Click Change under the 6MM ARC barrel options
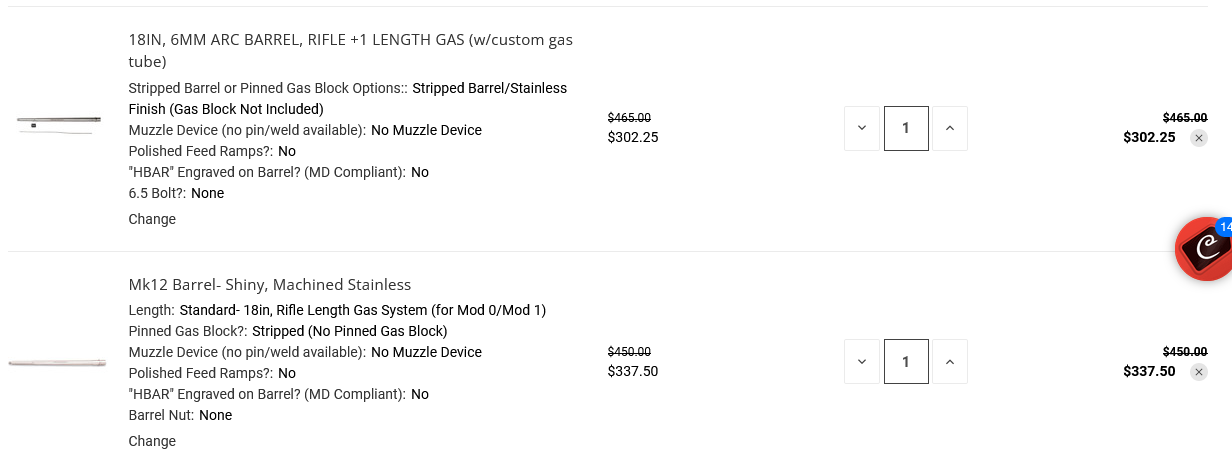Viewport: 1232px width, 464px height. click(x=152, y=219)
